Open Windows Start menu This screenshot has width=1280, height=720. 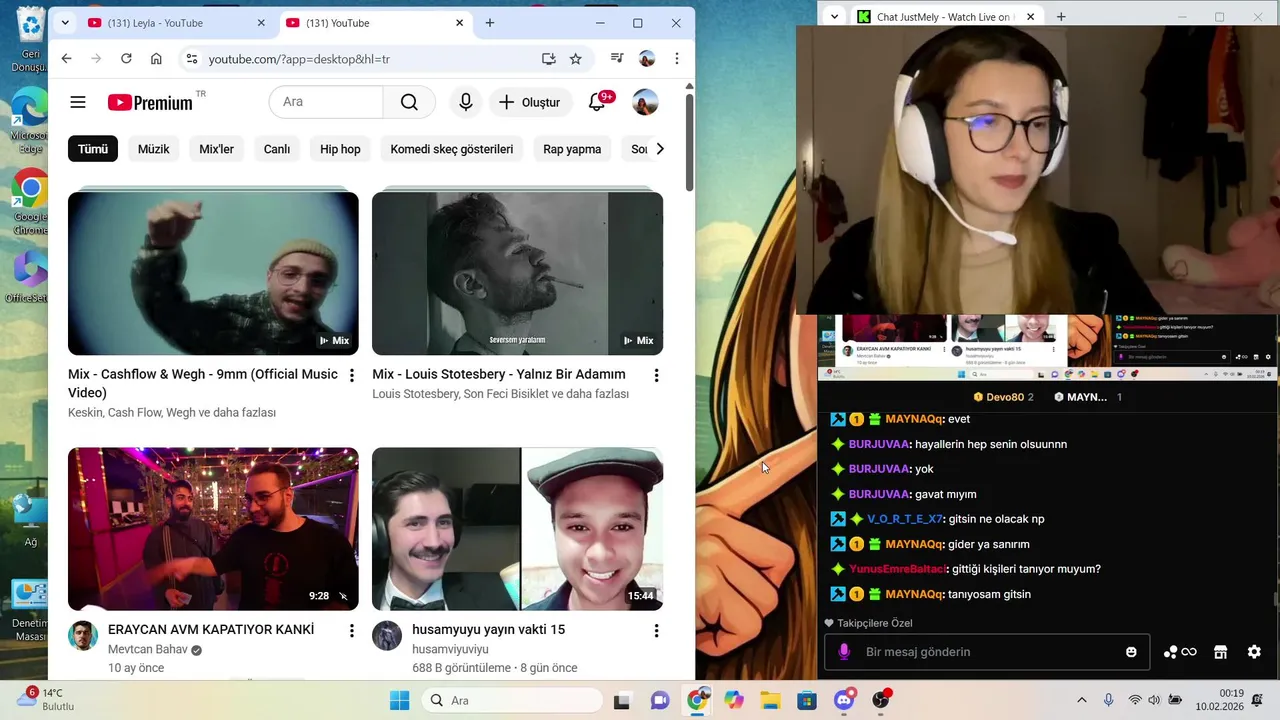pyautogui.click(x=399, y=700)
